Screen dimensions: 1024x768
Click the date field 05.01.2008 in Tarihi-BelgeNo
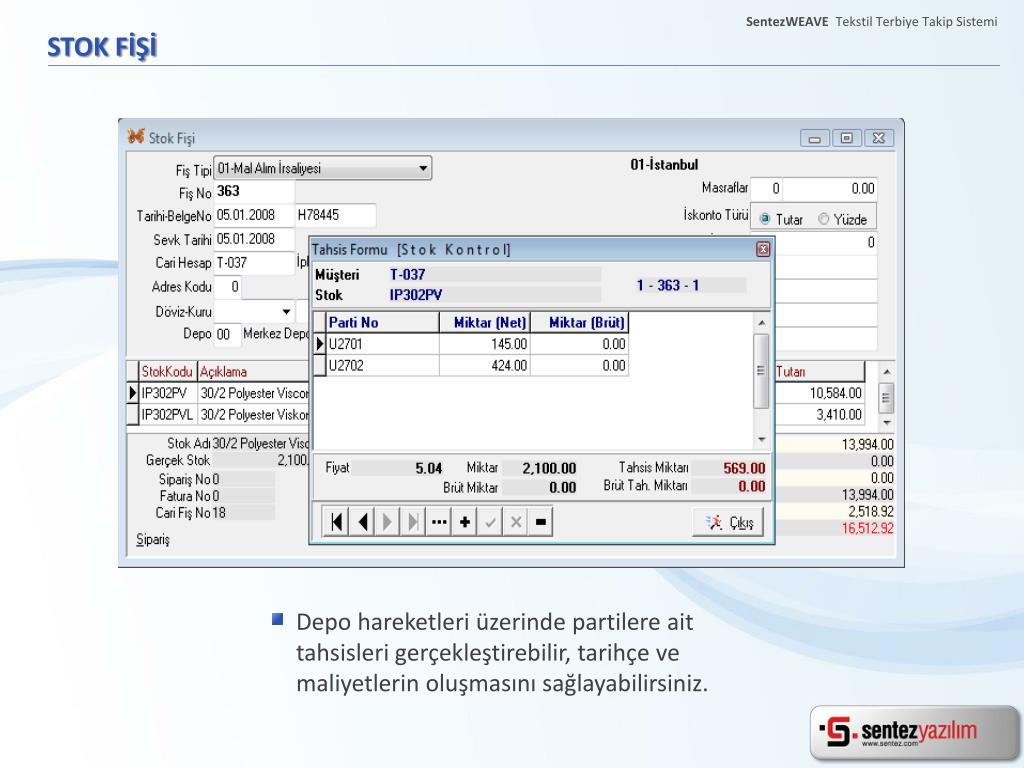(254, 215)
